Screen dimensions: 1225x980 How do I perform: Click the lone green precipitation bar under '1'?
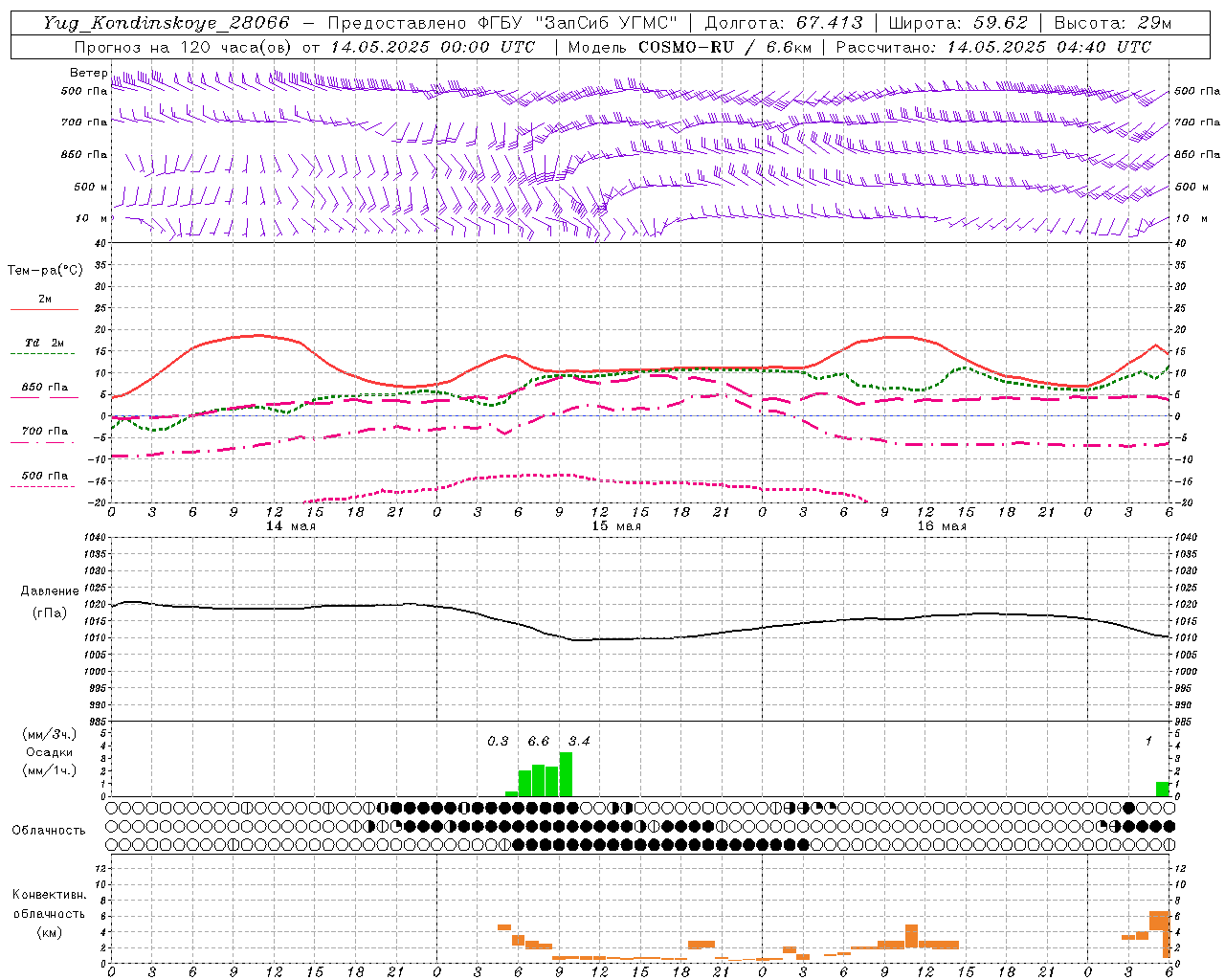tap(1163, 790)
